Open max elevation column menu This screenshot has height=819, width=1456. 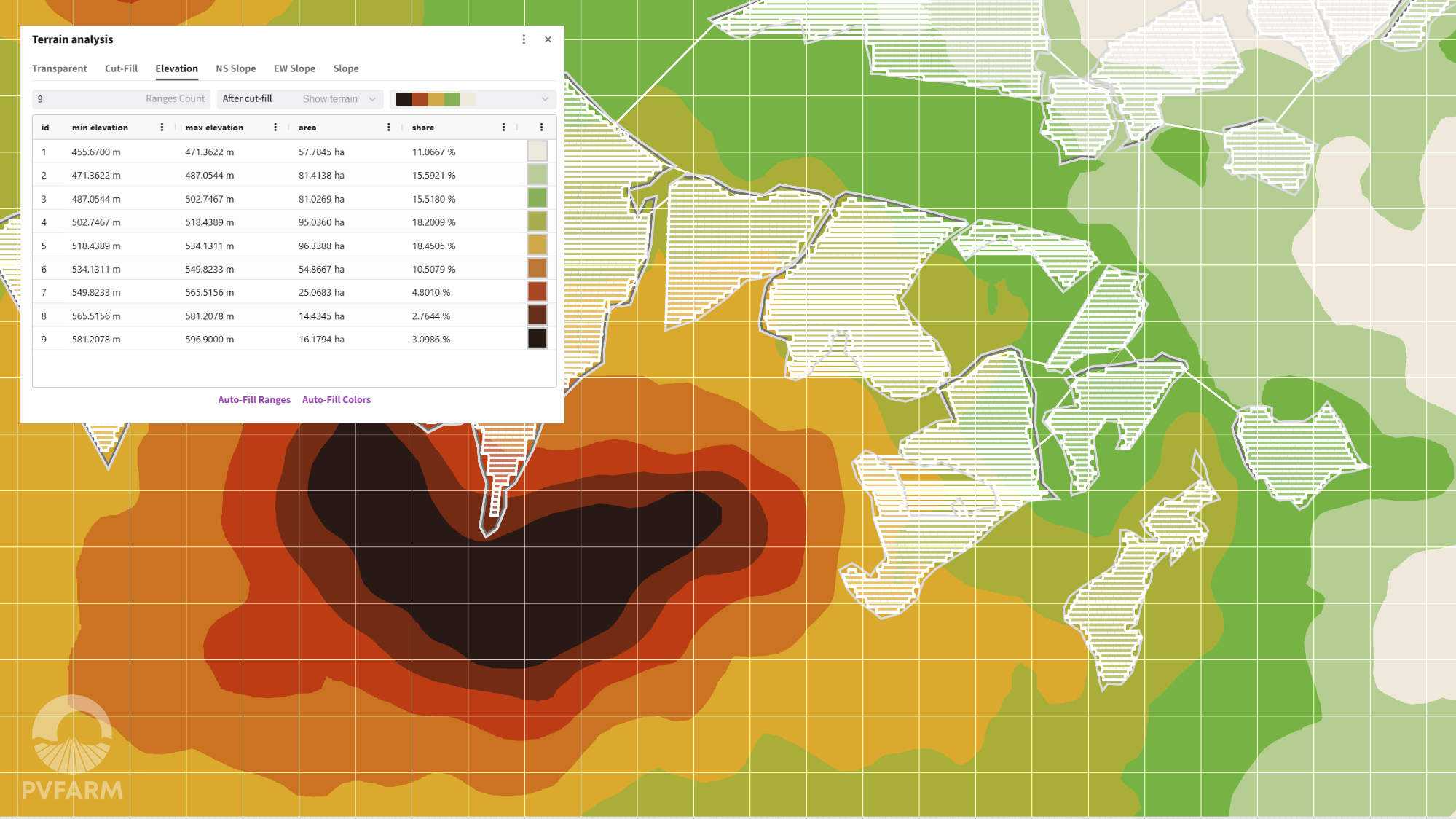[x=275, y=128]
